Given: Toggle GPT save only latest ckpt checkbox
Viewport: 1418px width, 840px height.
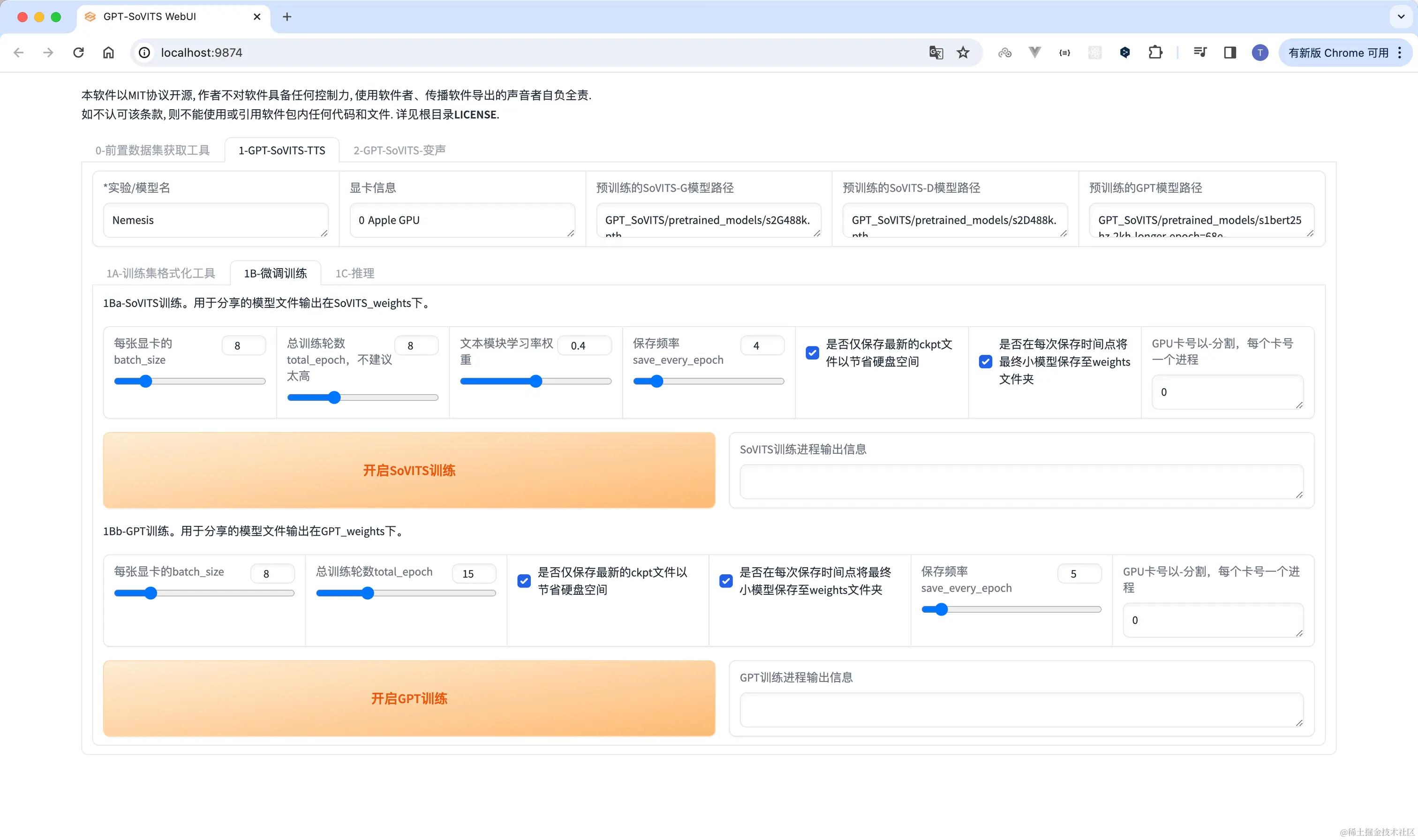Looking at the screenshot, I should [x=524, y=581].
